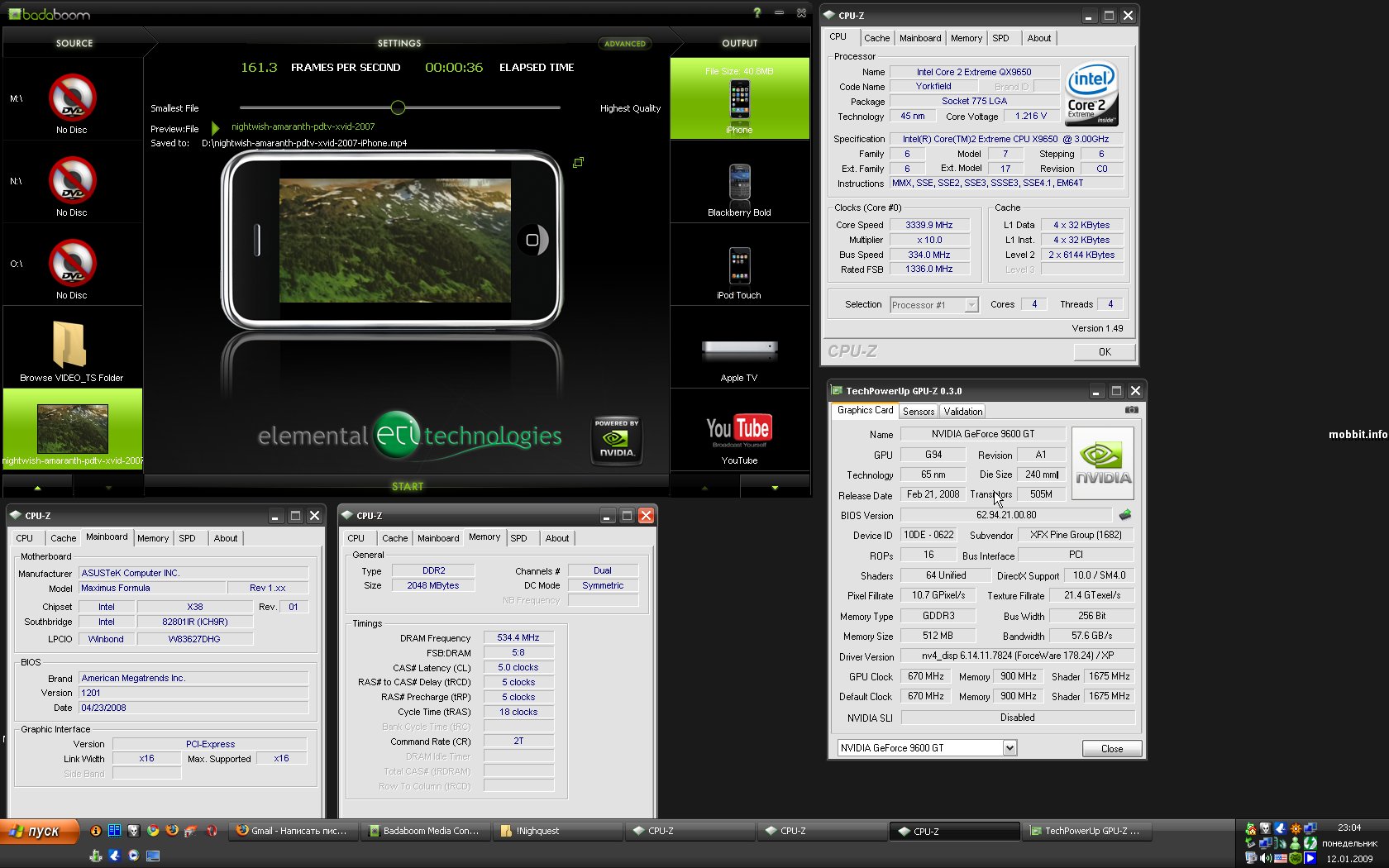Click Close in GPU-Z window
This screenshot has width=1389, height=868.
point(1112,749)
